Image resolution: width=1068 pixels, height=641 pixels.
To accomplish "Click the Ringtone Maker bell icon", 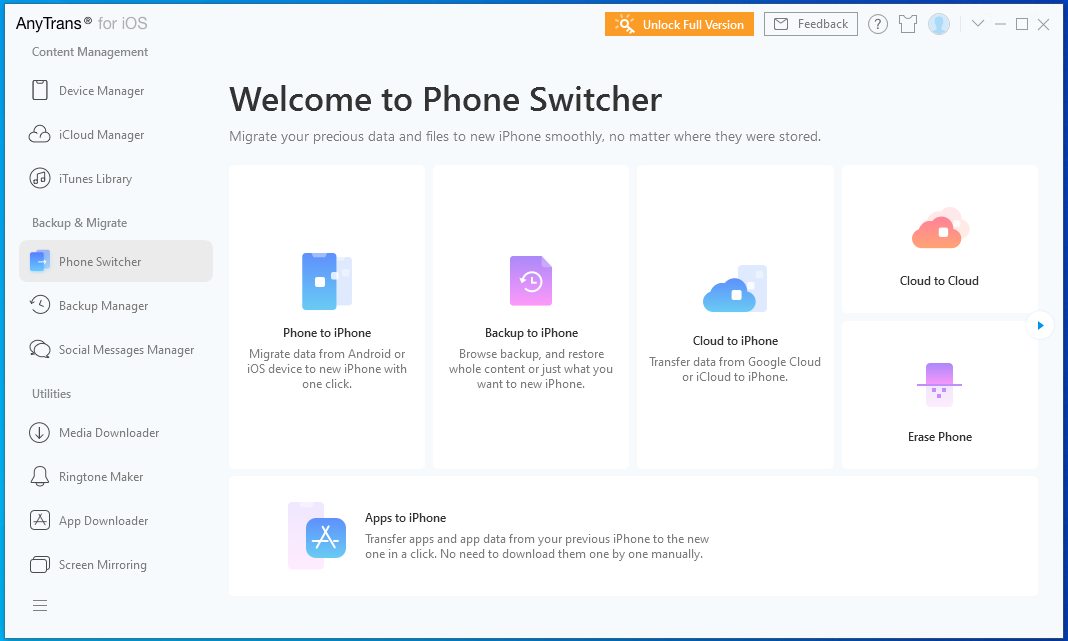I will [x=40, y=476].
